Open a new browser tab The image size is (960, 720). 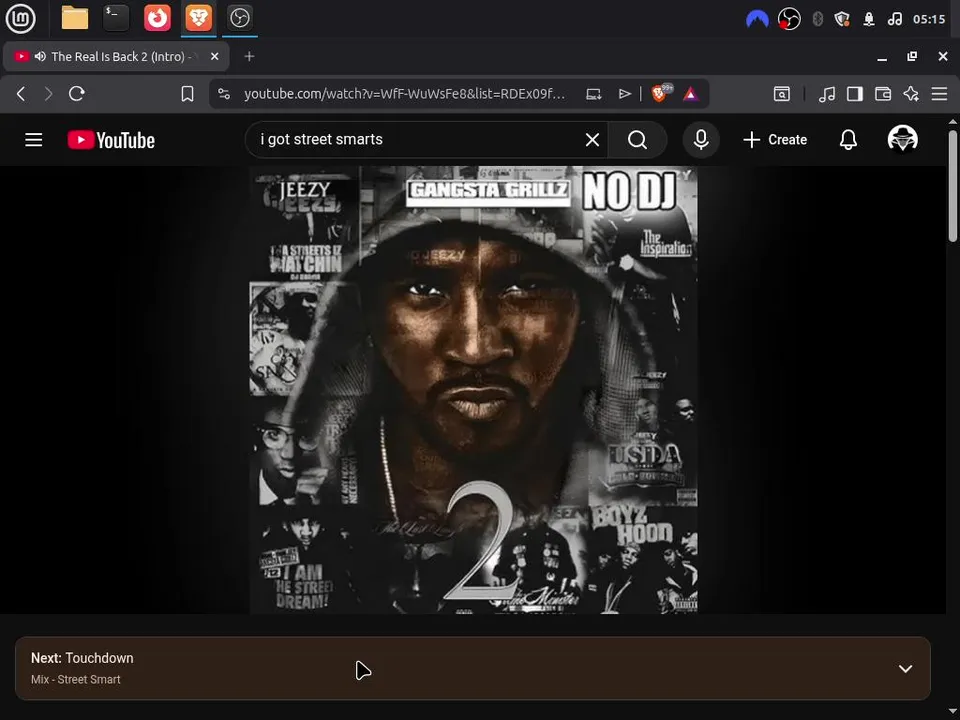pyautogui.click(x=249, y=56)
